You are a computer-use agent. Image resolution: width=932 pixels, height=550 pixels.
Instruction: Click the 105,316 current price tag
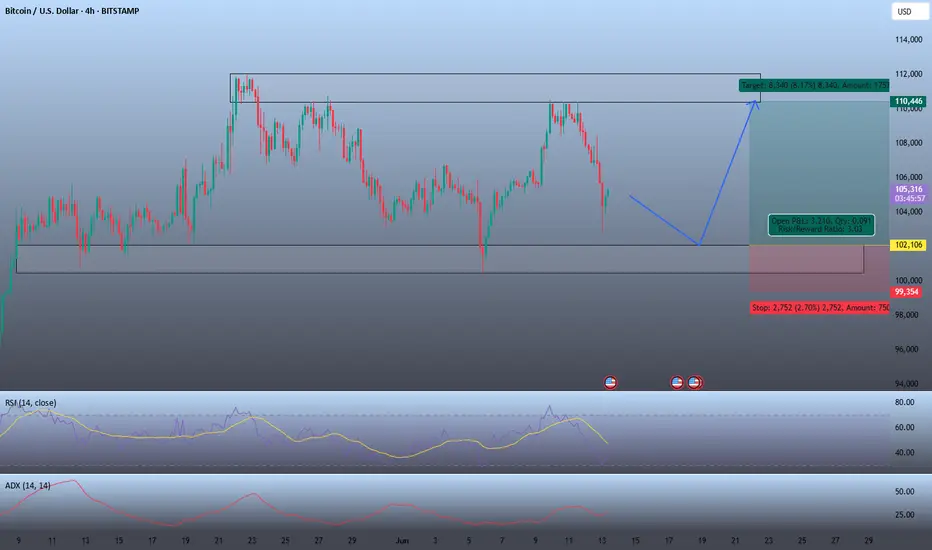pos(909,189)
